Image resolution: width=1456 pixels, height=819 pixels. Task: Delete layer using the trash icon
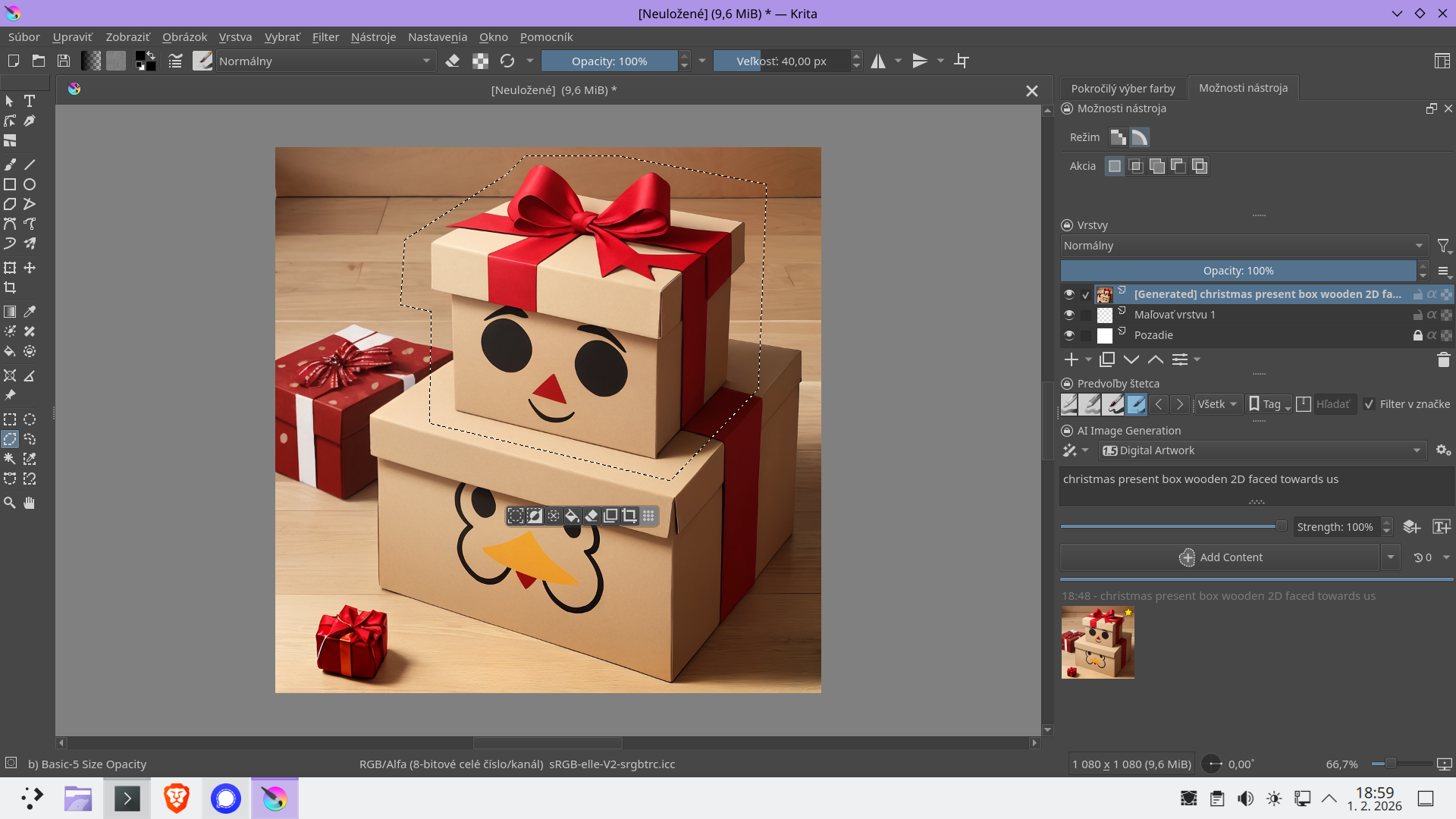(1444, 360)
